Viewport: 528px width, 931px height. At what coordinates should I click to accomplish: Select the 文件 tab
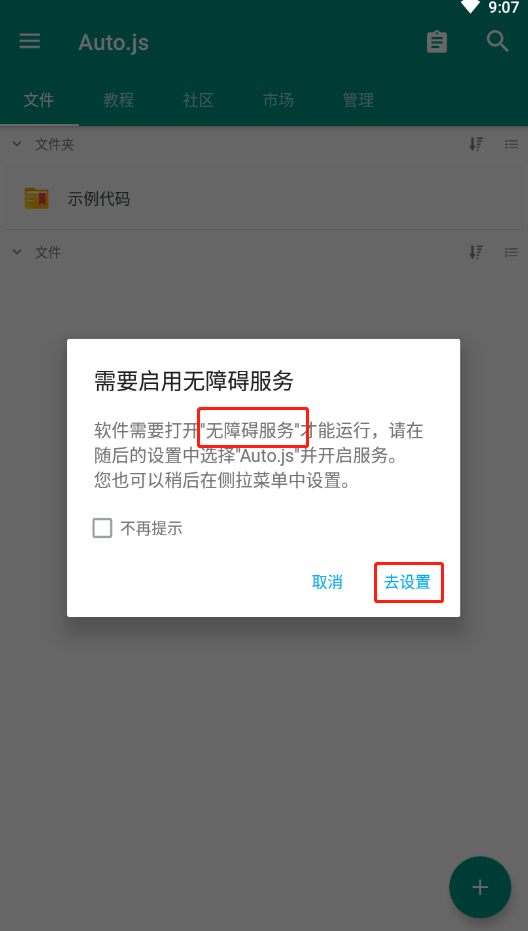[39, 100]
